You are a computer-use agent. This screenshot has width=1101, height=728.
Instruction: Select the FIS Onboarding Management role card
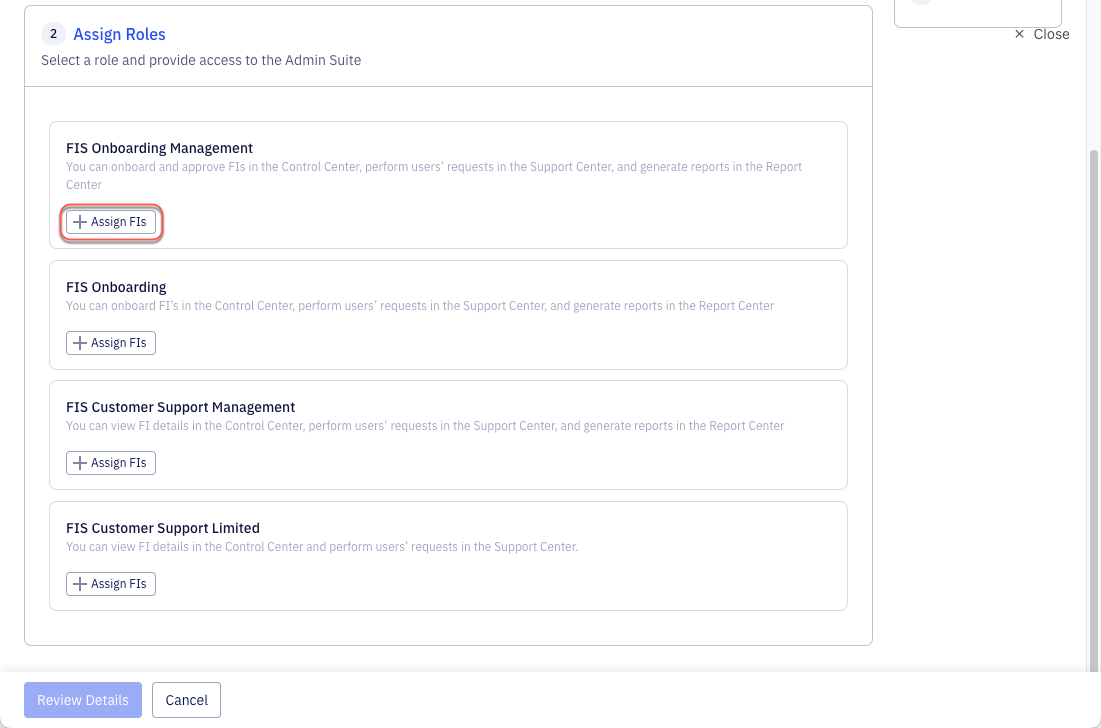[x=449, y=184]
